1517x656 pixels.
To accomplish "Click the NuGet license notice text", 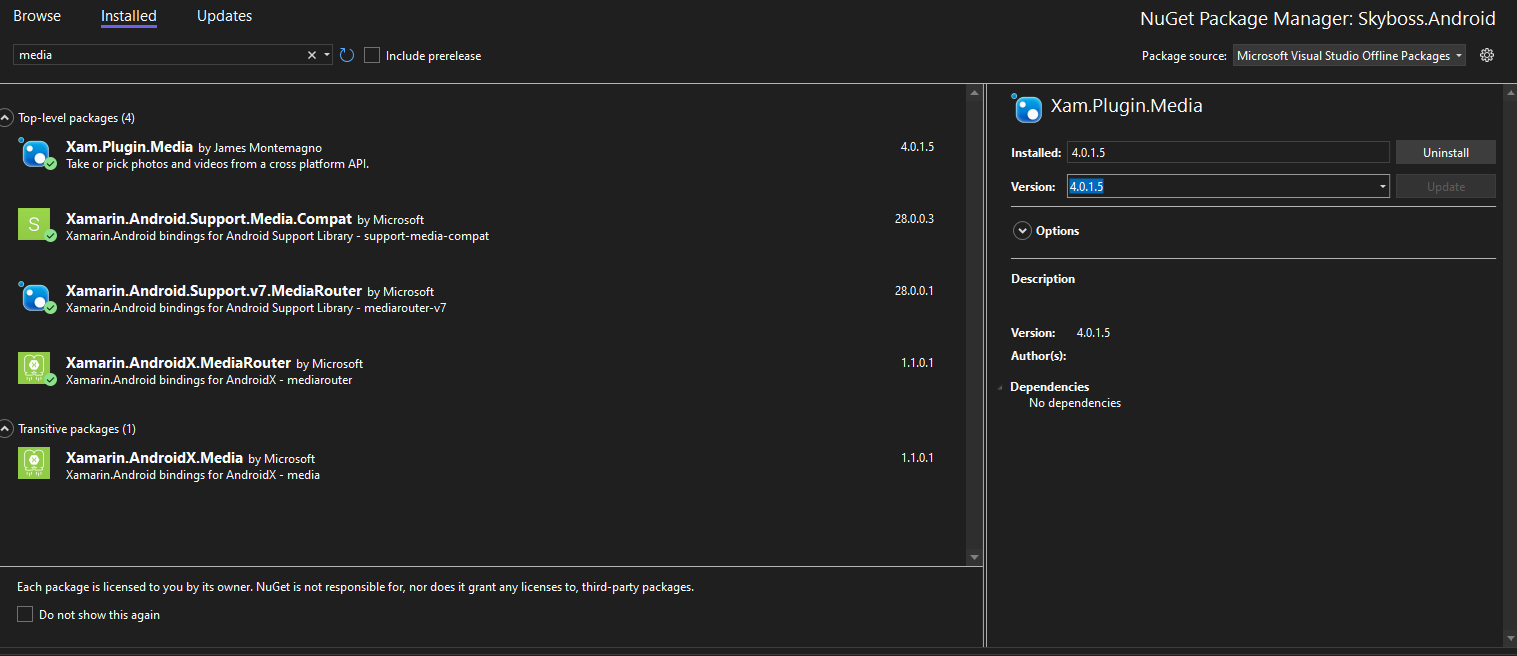I will pos(356,587).
